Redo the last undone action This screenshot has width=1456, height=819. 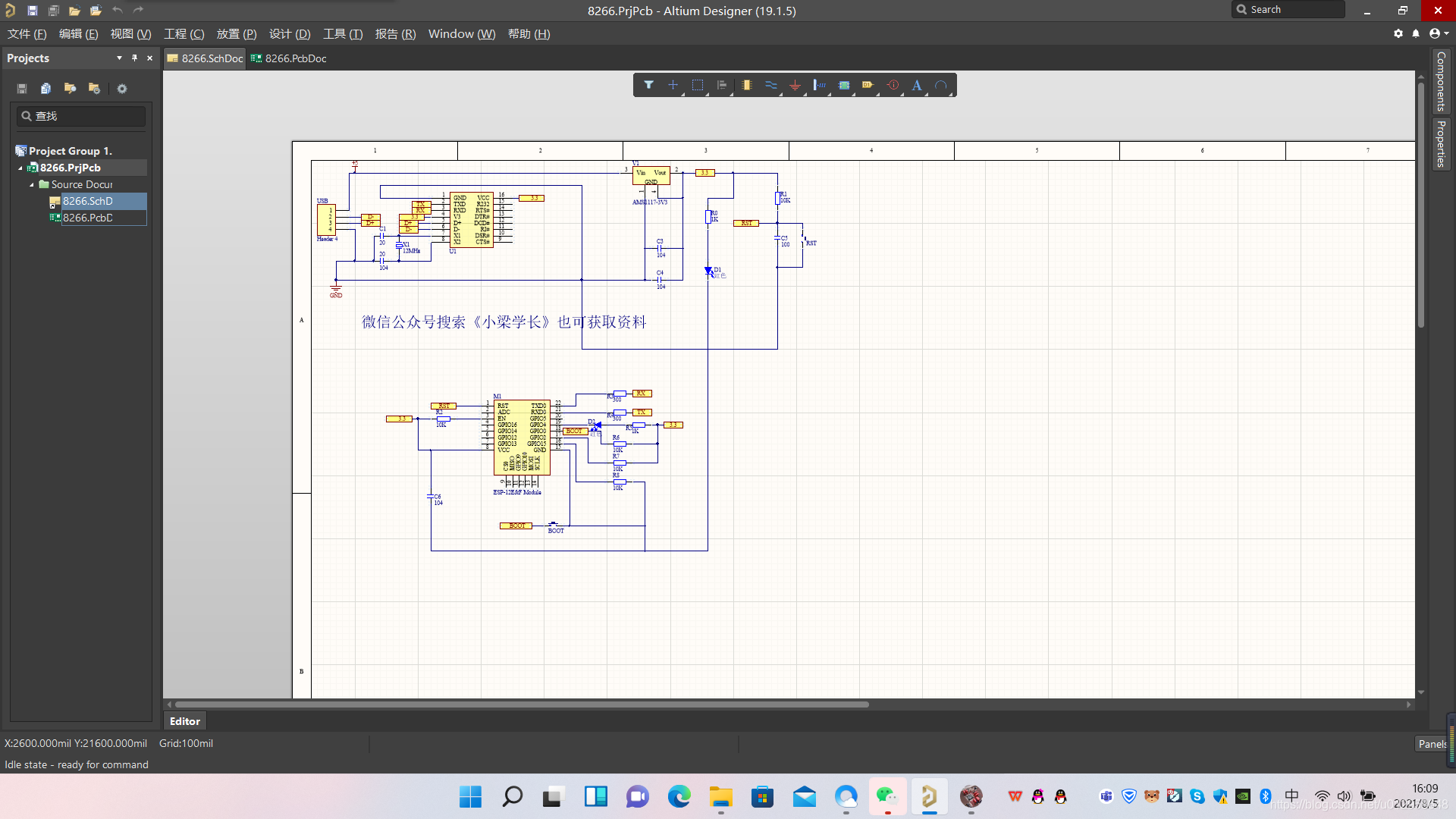coord(138,11)
